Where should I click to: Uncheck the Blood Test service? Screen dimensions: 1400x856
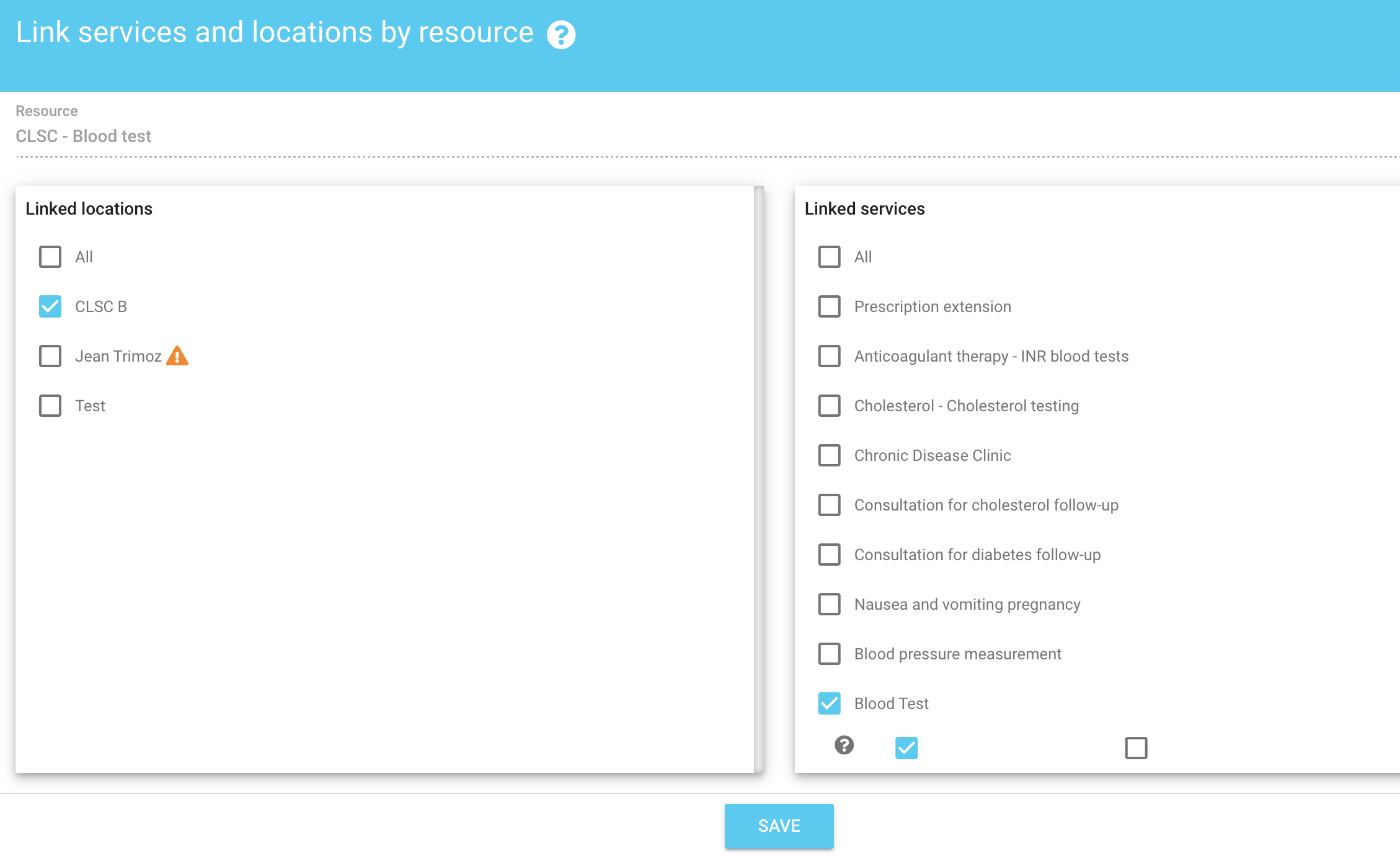click(x=829, y=703)
